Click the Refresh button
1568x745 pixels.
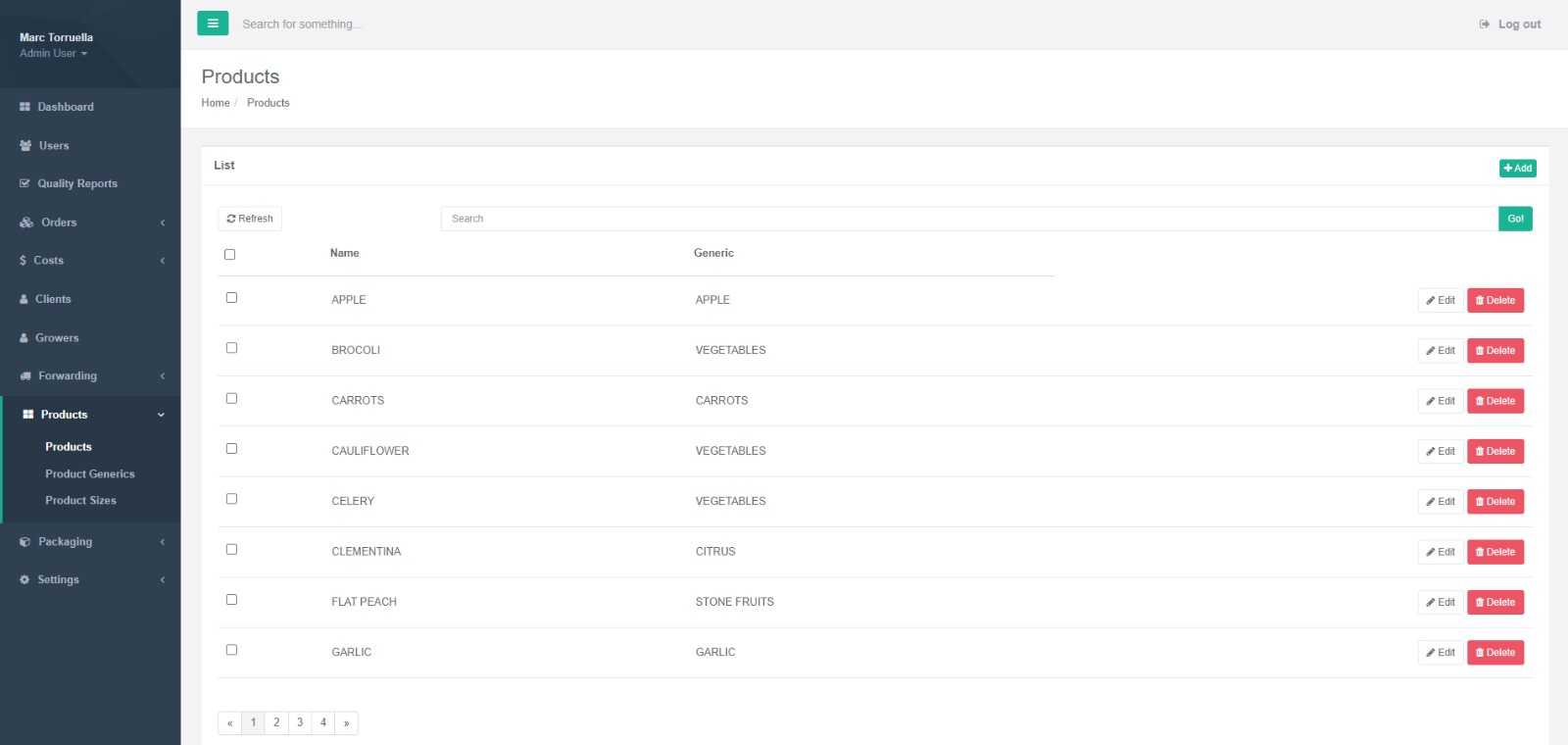tap(250, 219)
